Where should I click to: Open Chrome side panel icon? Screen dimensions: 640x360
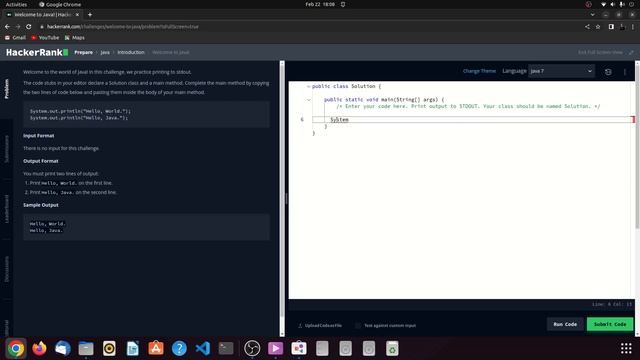(x=611, y=27)
